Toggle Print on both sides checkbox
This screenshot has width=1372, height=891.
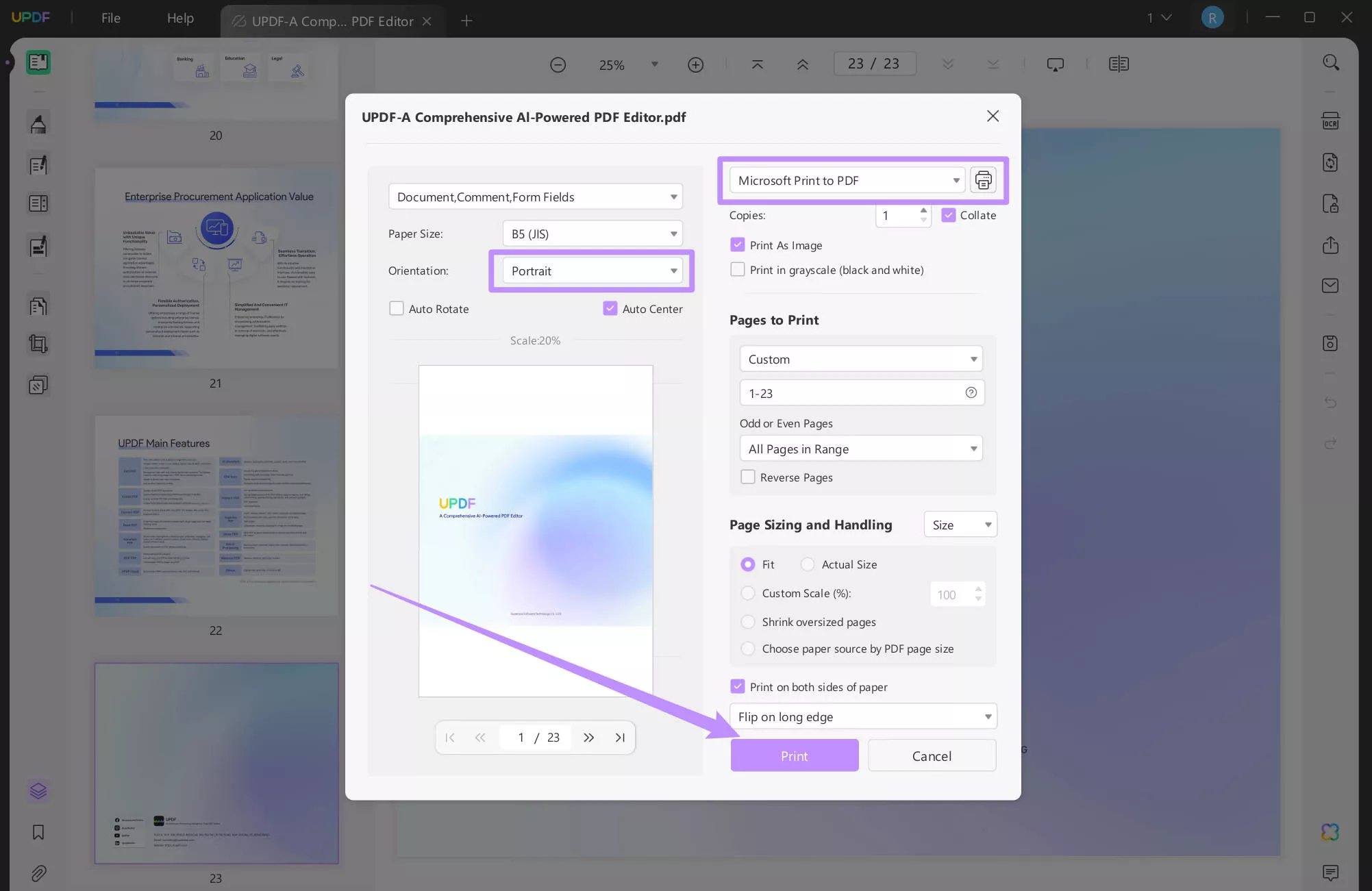point(737,687)
